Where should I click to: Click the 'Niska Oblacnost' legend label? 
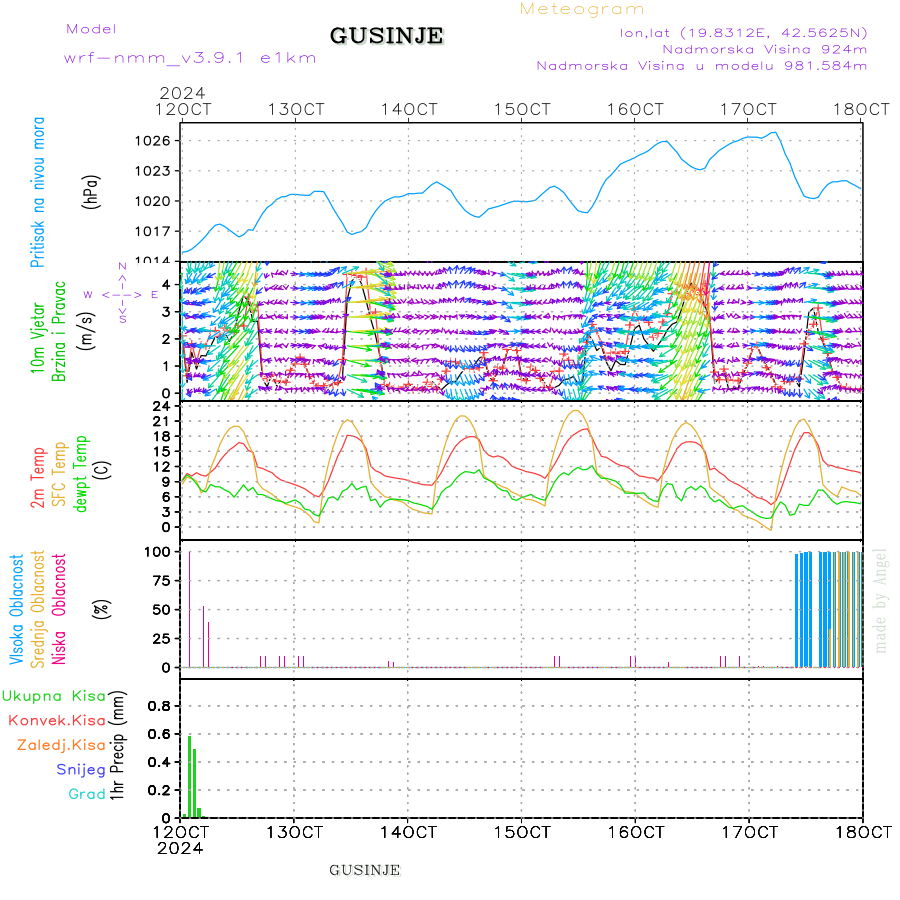59,609
